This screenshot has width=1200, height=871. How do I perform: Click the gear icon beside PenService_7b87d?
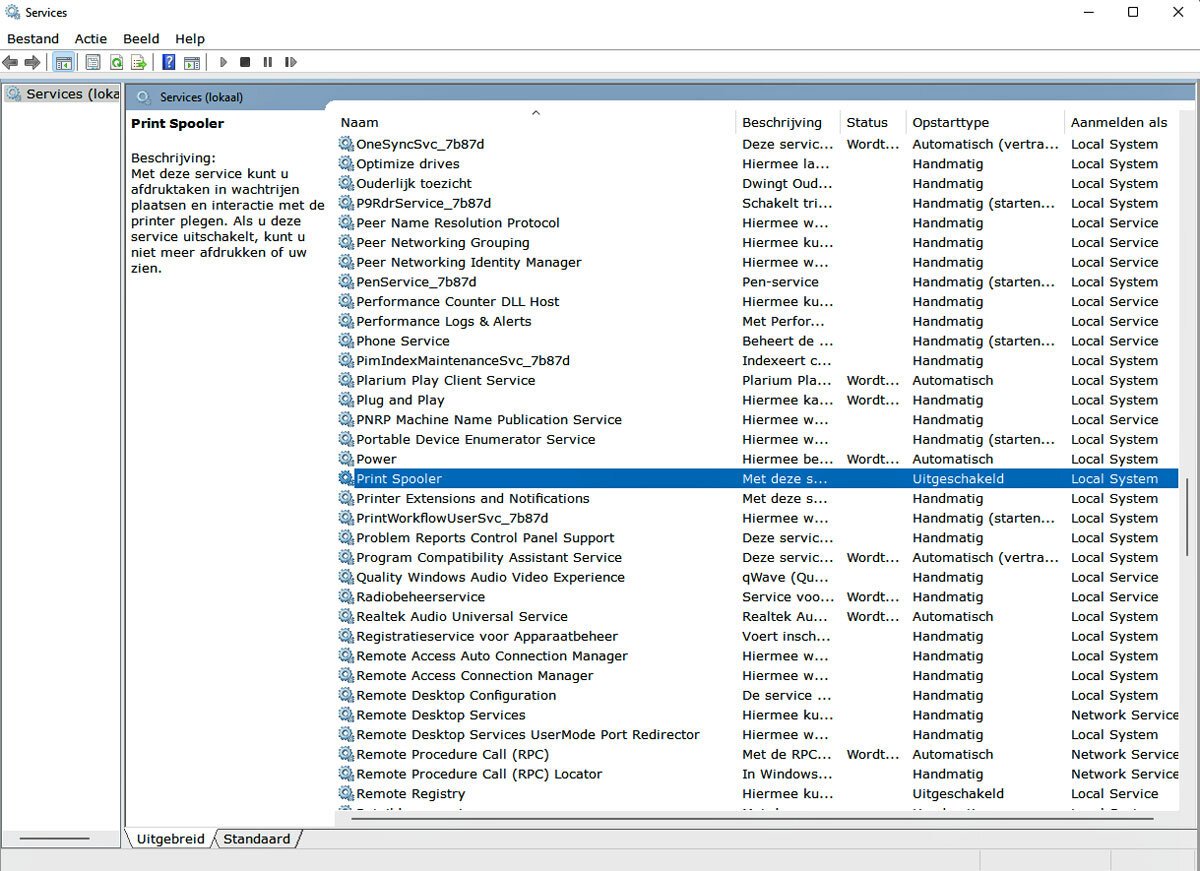pyautogui.click(x=346, y=282)
